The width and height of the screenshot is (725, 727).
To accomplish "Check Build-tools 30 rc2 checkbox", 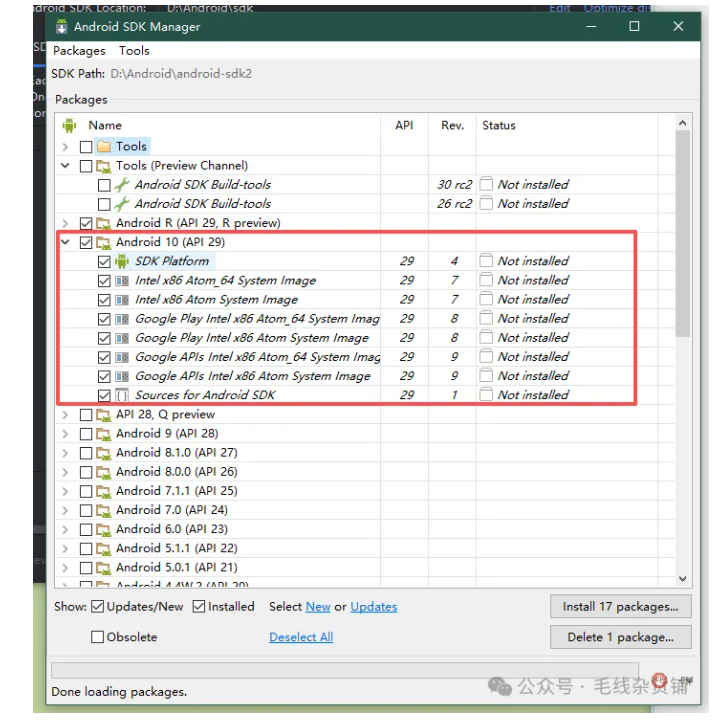I will 104,185.
